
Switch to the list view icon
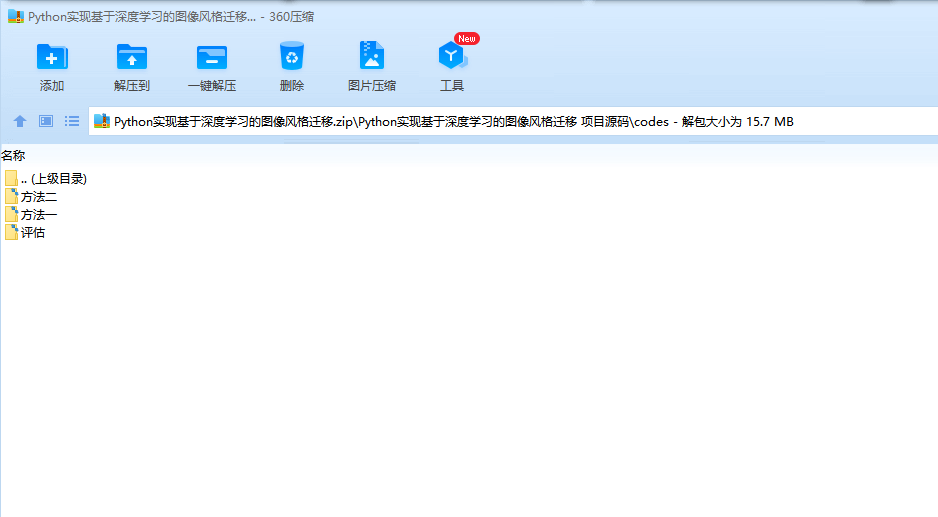(72, 121)
